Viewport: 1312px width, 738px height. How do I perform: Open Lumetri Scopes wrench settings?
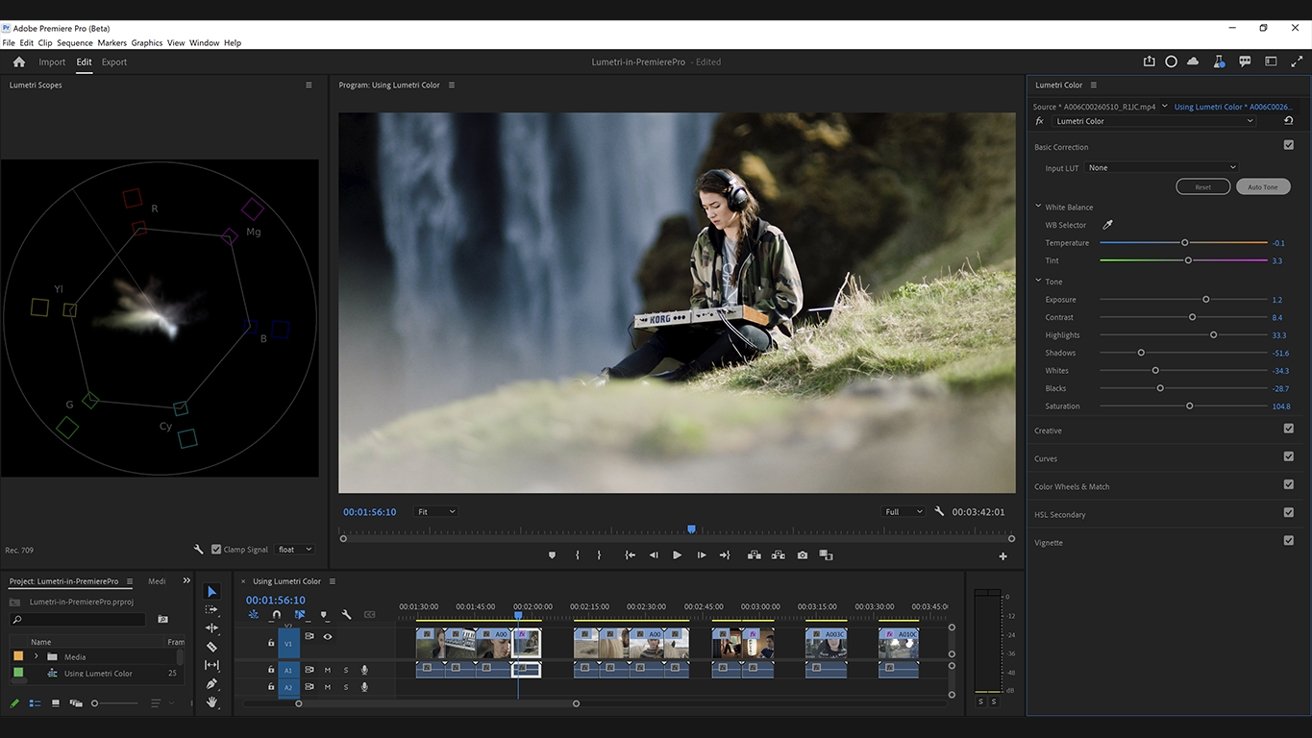(x=199, y=549)
